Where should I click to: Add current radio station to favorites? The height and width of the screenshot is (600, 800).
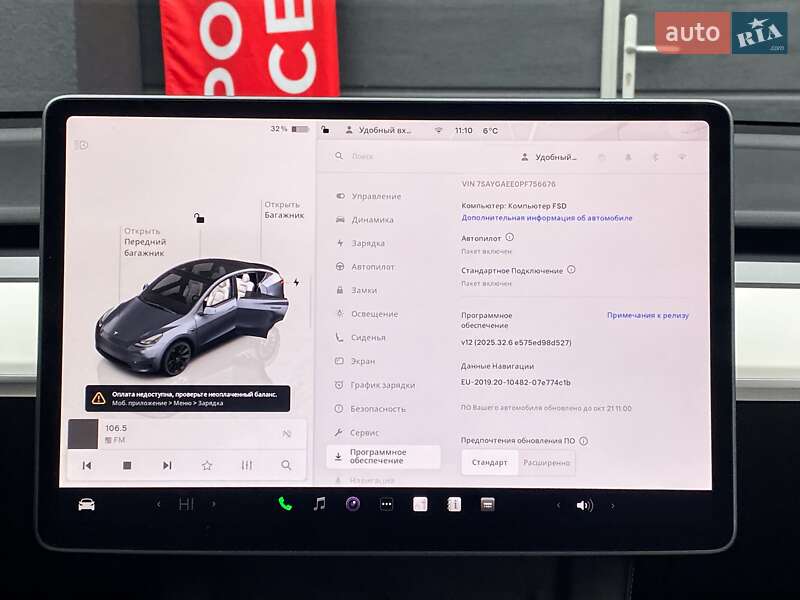[207, 465]
